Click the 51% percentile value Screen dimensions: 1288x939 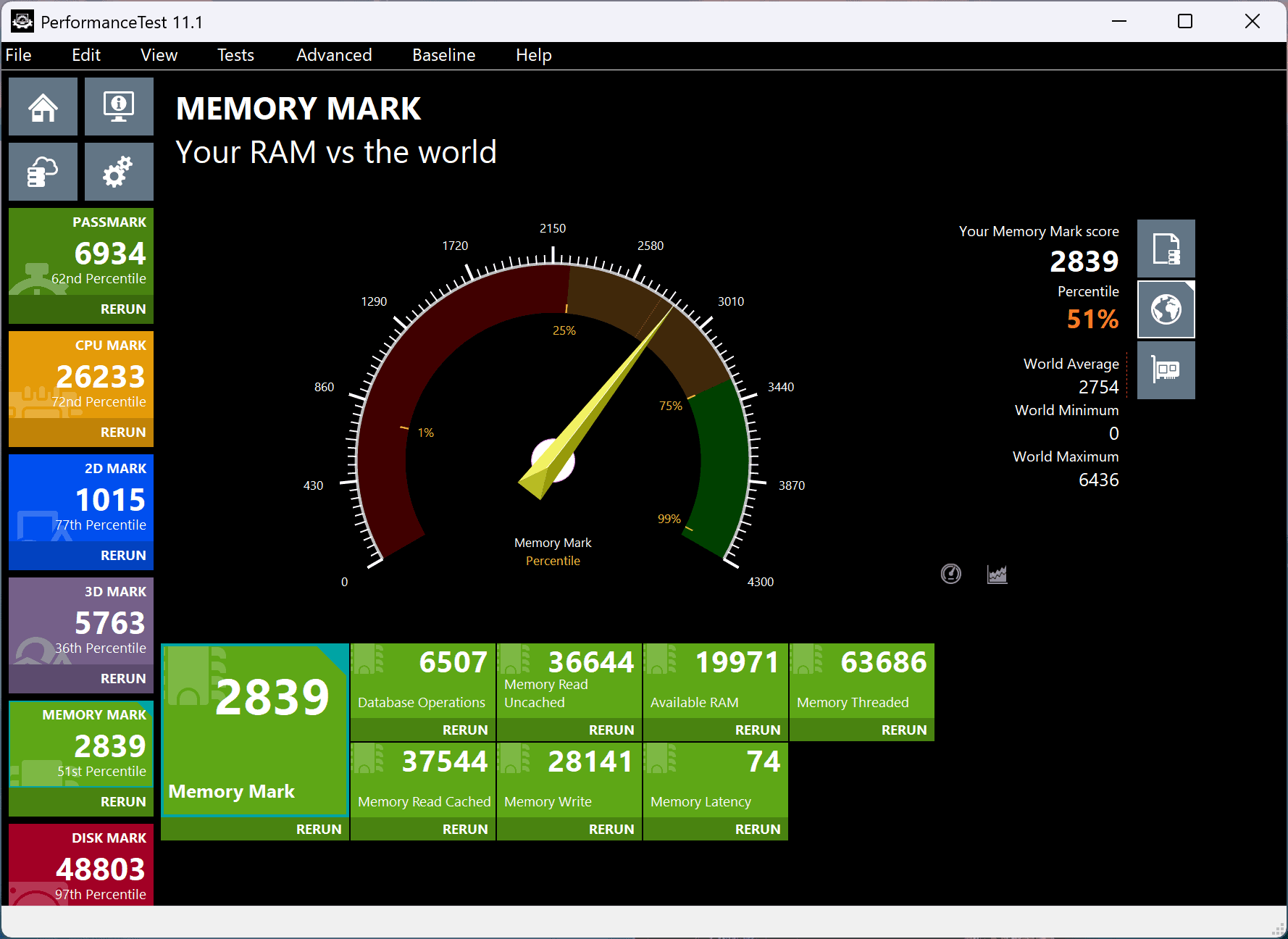pyautogui.click(x=1092, y=320)
